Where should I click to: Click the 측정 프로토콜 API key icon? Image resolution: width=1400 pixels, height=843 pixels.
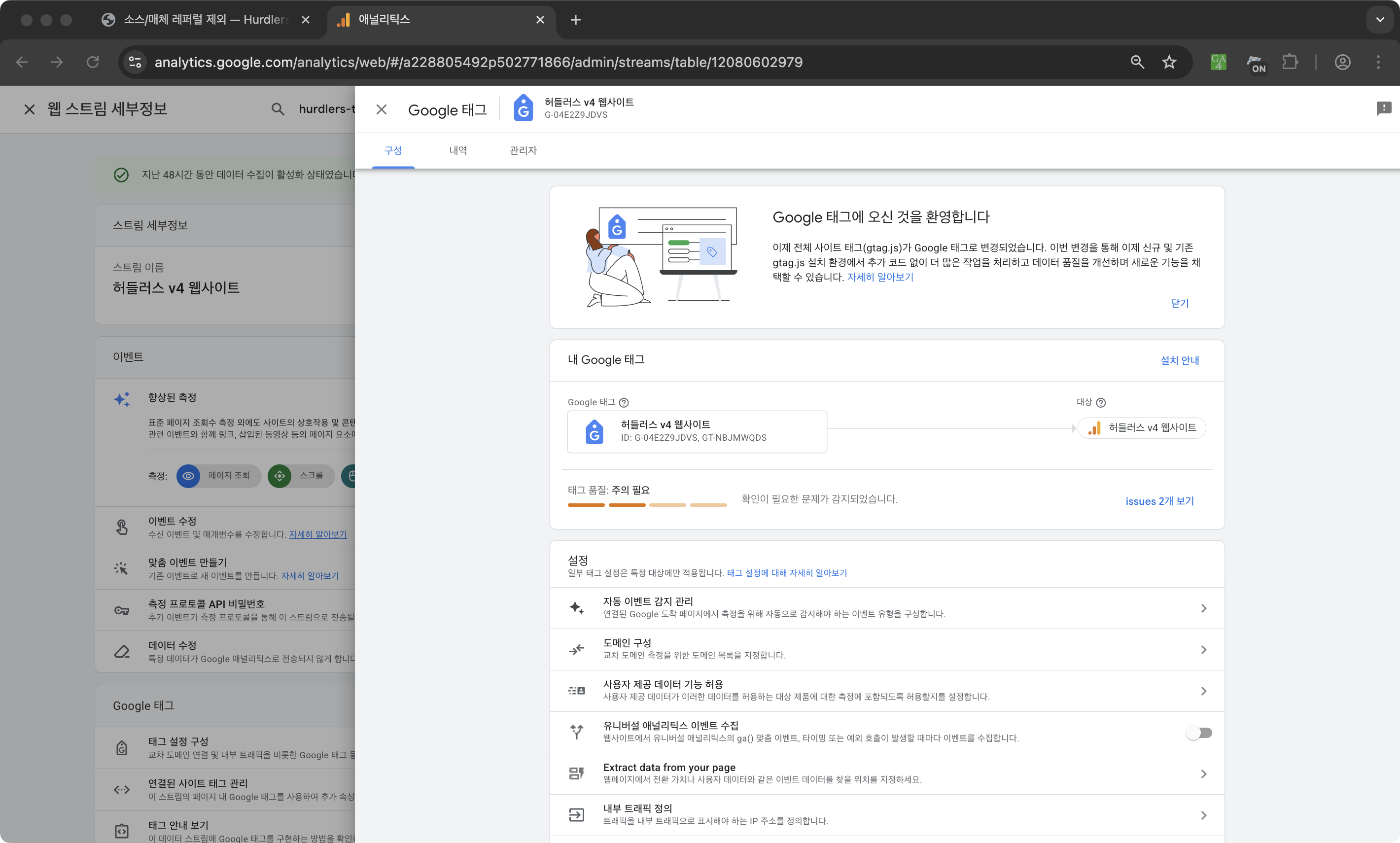point(122,611)
